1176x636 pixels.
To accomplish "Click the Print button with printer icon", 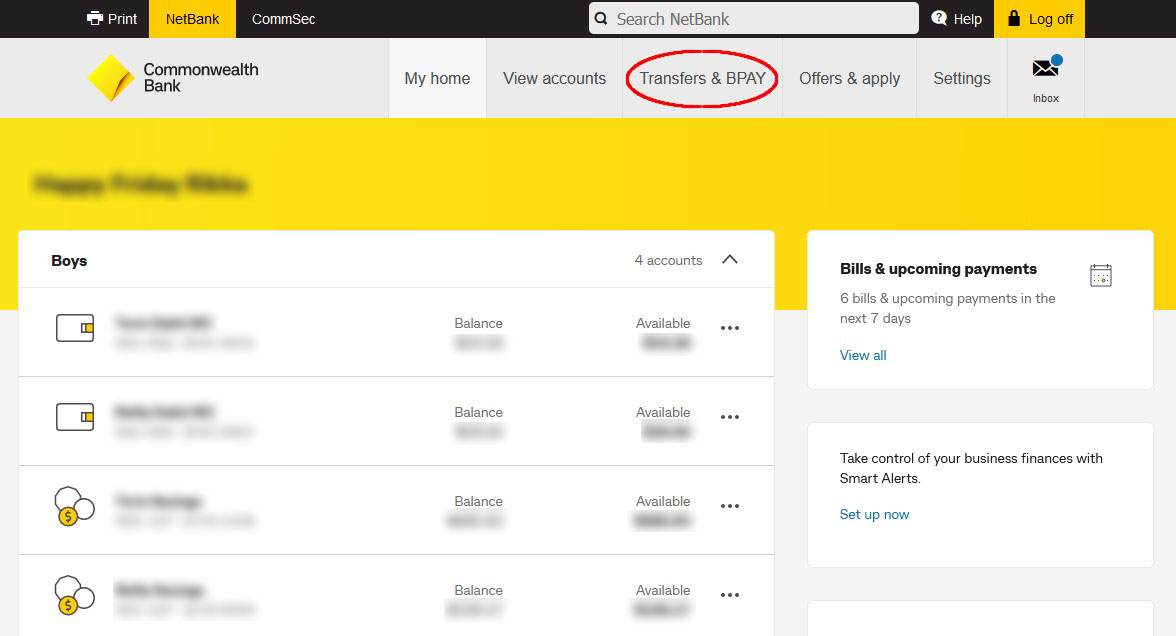I will [112, 19].
